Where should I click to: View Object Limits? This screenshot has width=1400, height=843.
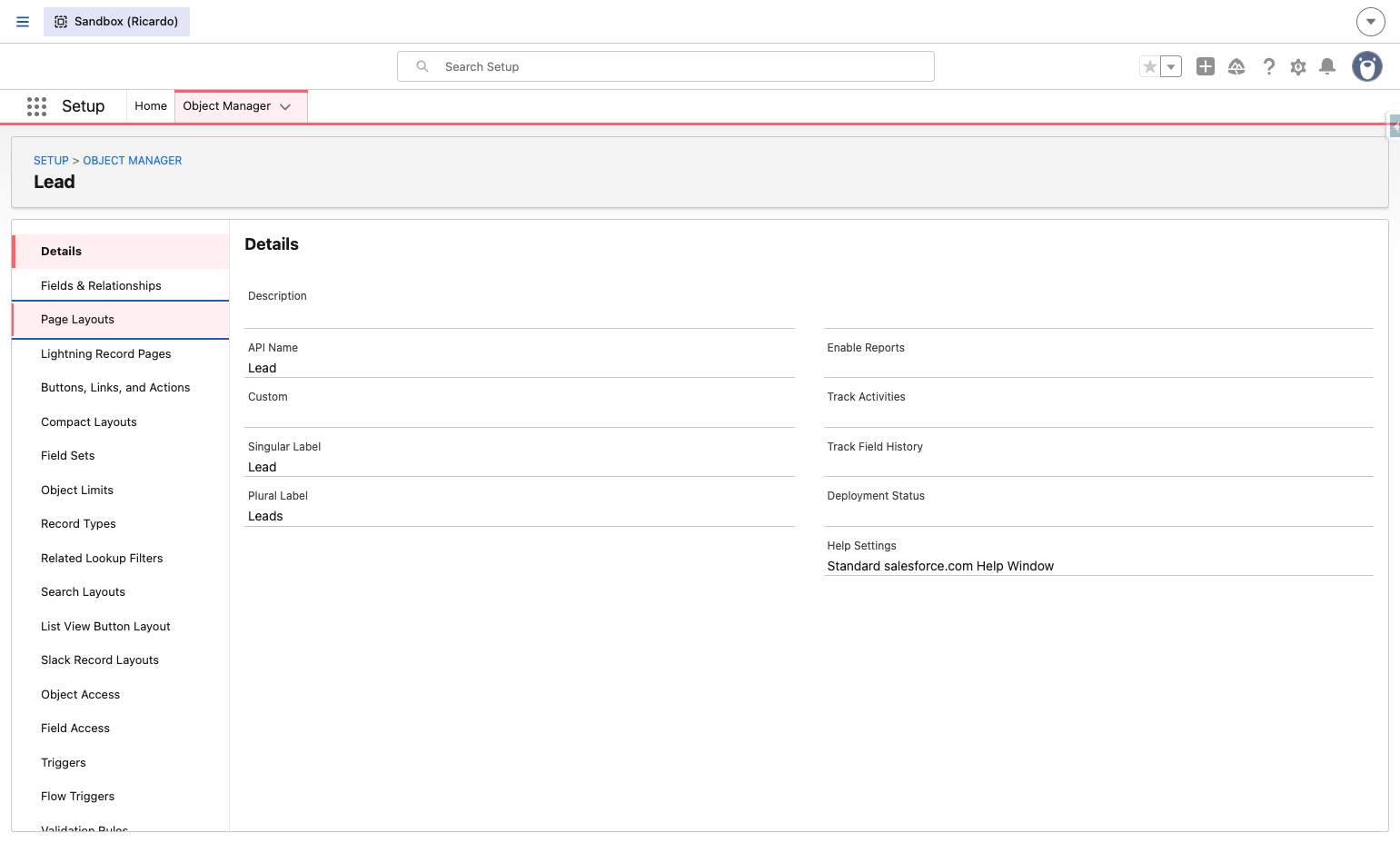click(121, 490)
